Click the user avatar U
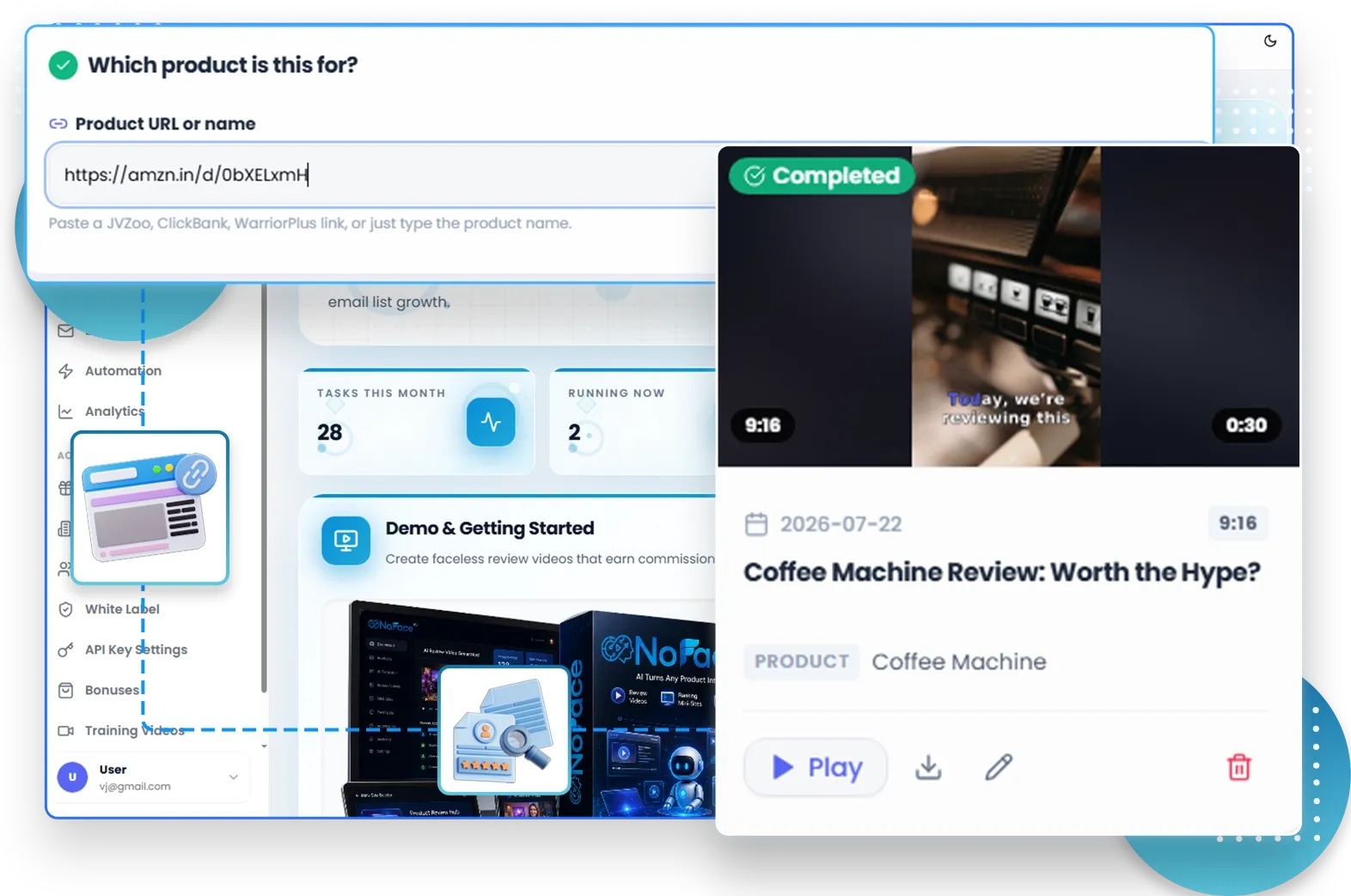Image resolution: width=1351 pixels, height=896 pixels. 72,777
